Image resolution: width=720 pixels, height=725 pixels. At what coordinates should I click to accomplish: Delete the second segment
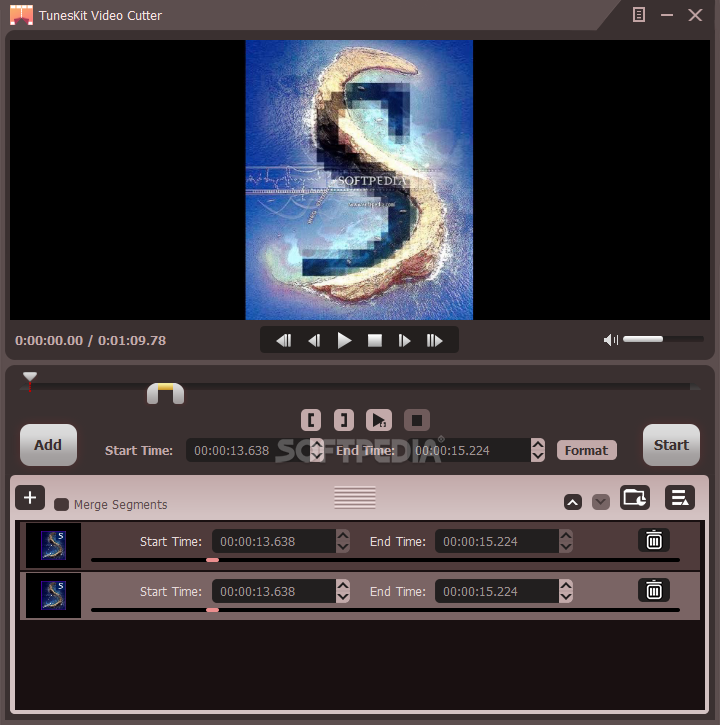[x=653, y=590]
